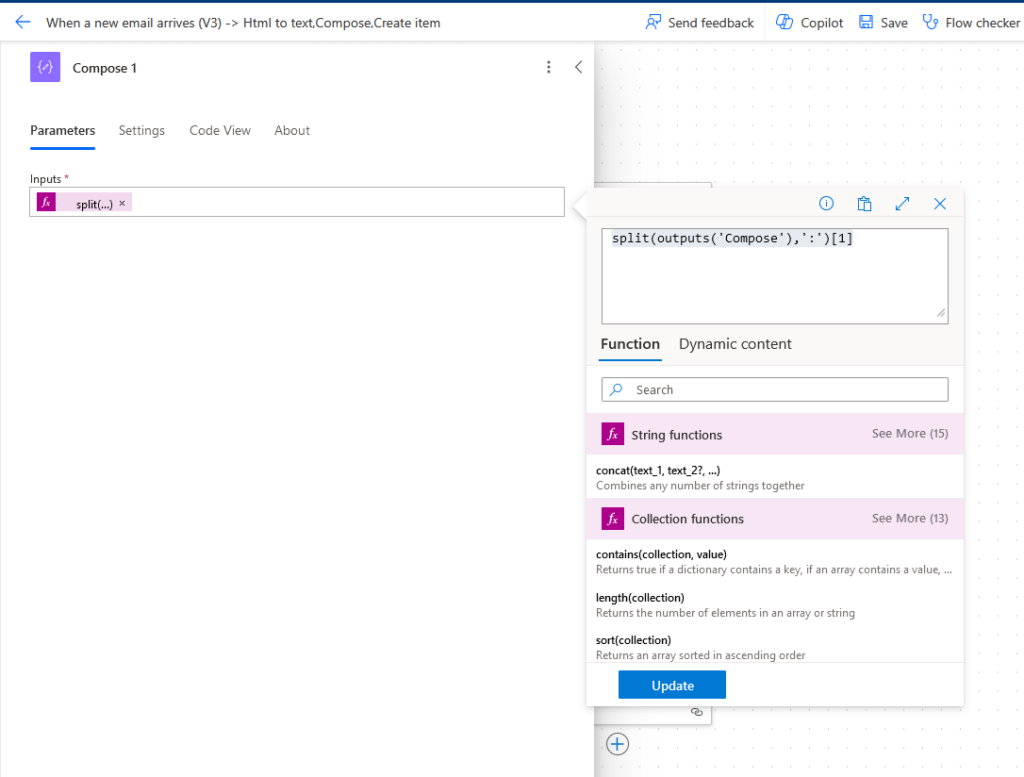The width and height of the screenshot is (1024, 777).
Task: Click inside the Inputs field
Action: (x=297, y=202)
